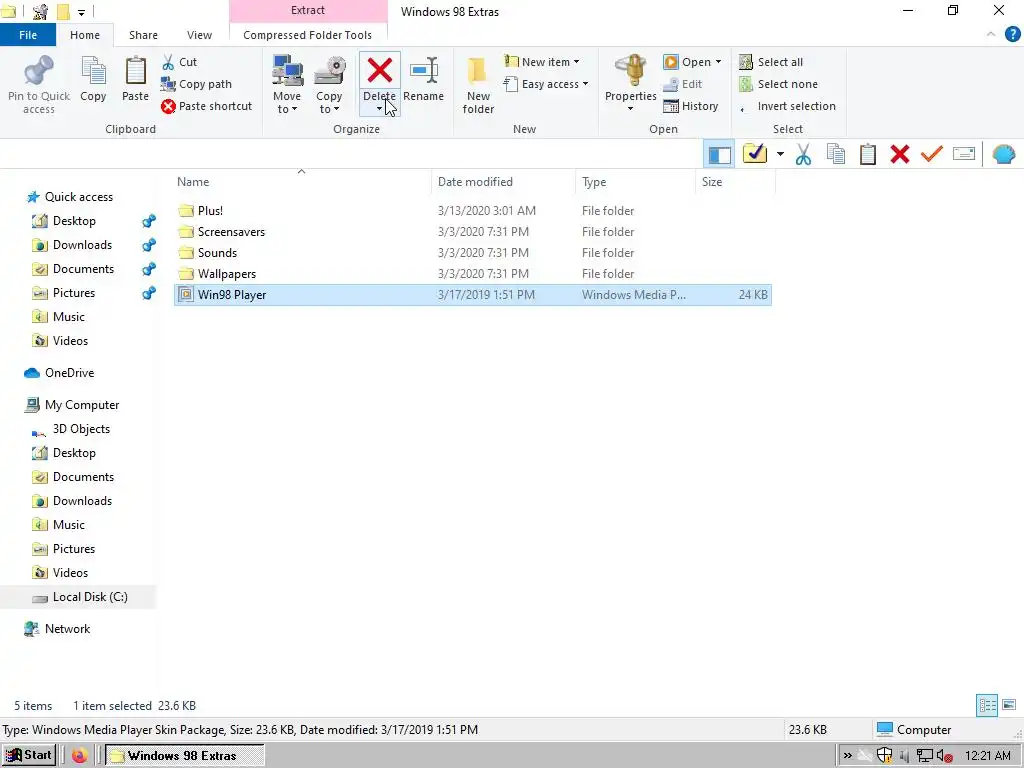
Task: Open the File menu tab
Action: (x=28, y=35)
